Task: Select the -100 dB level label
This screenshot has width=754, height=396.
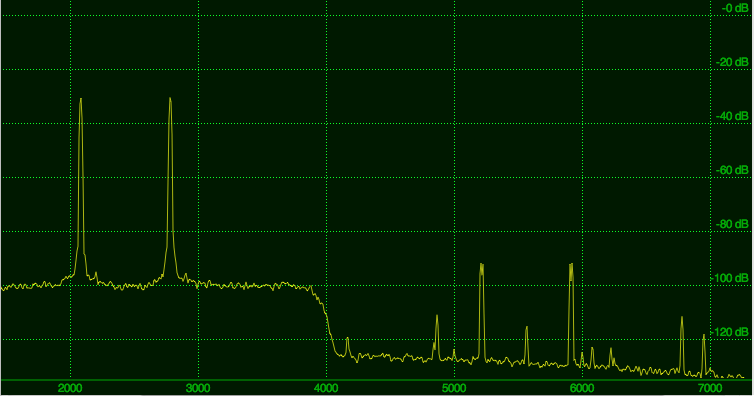Action: pos(729,278)
